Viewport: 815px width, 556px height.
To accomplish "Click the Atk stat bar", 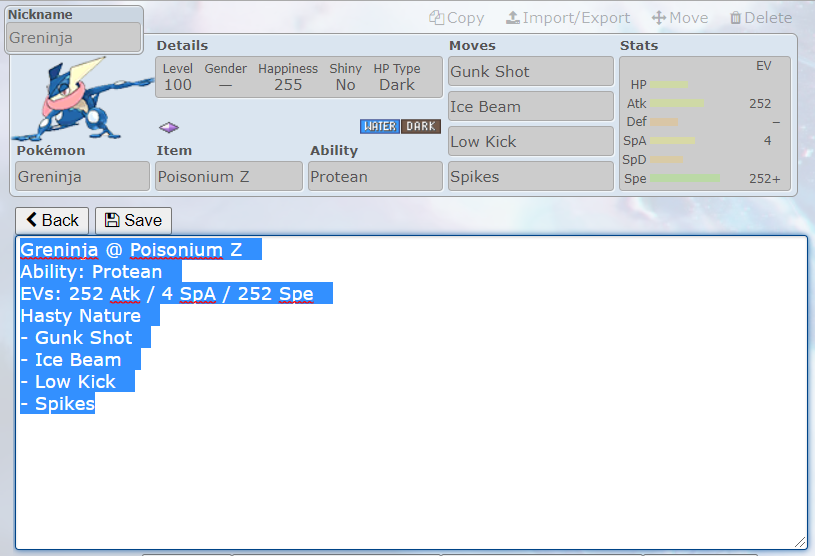I will [677, 103].
